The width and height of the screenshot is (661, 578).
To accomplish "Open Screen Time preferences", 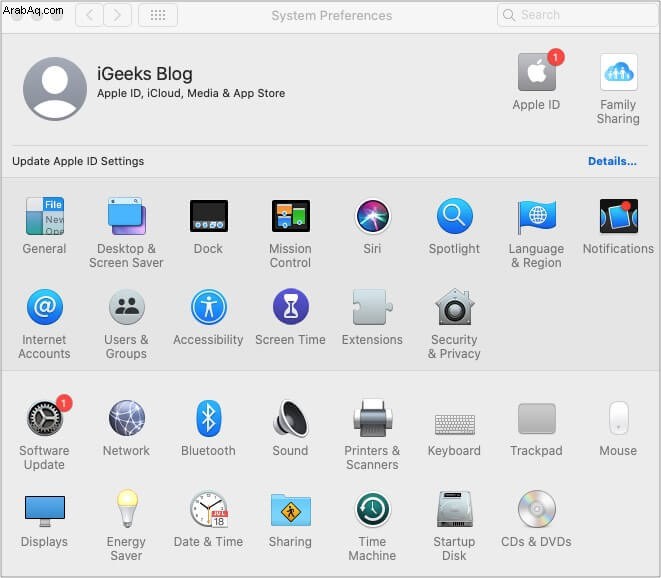I will (x=290, y=307).
